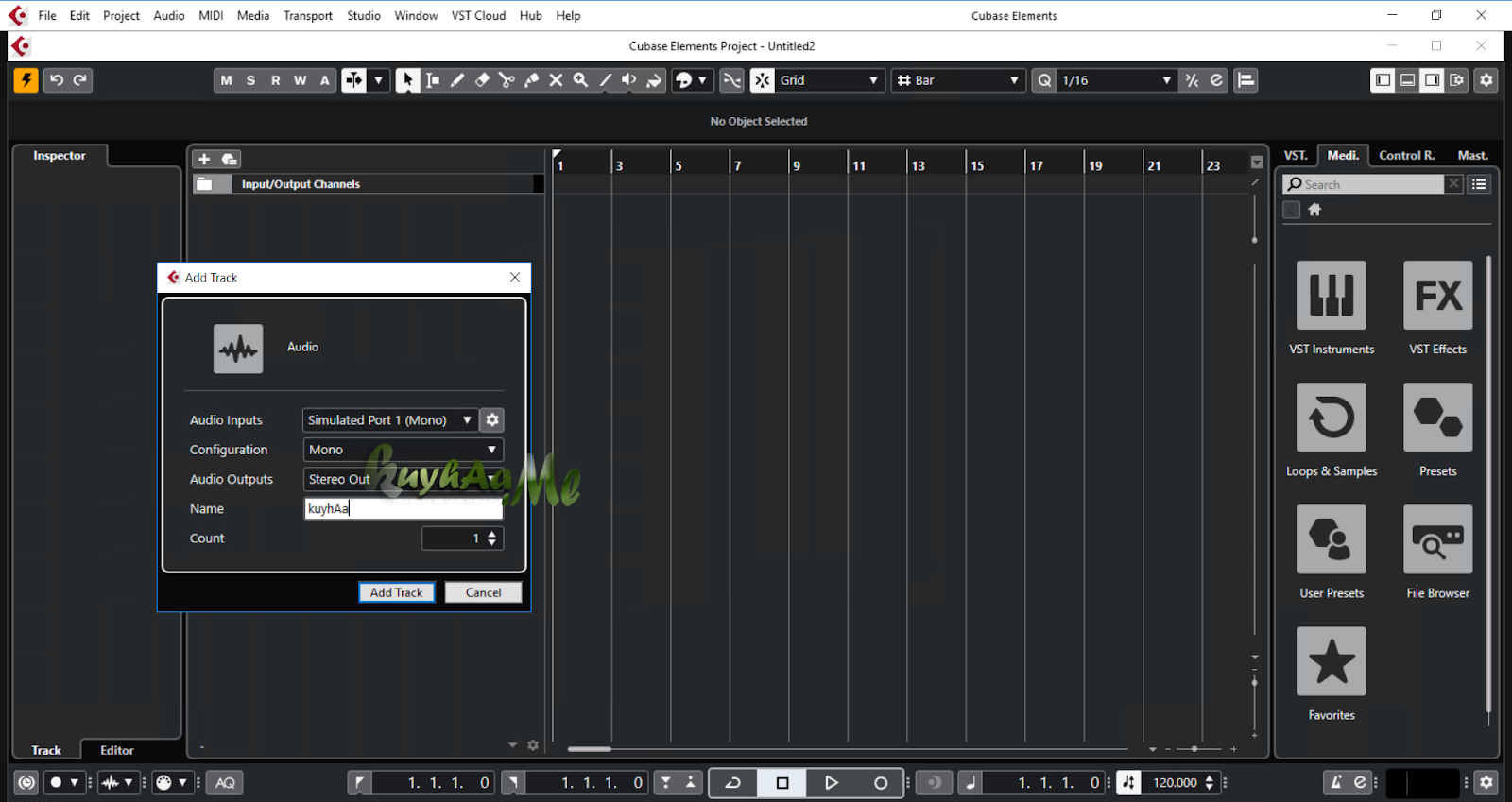Screen dimensions: 1512x802
Task: Toggle Auto-Scroll button
Action: coord(353,80)
